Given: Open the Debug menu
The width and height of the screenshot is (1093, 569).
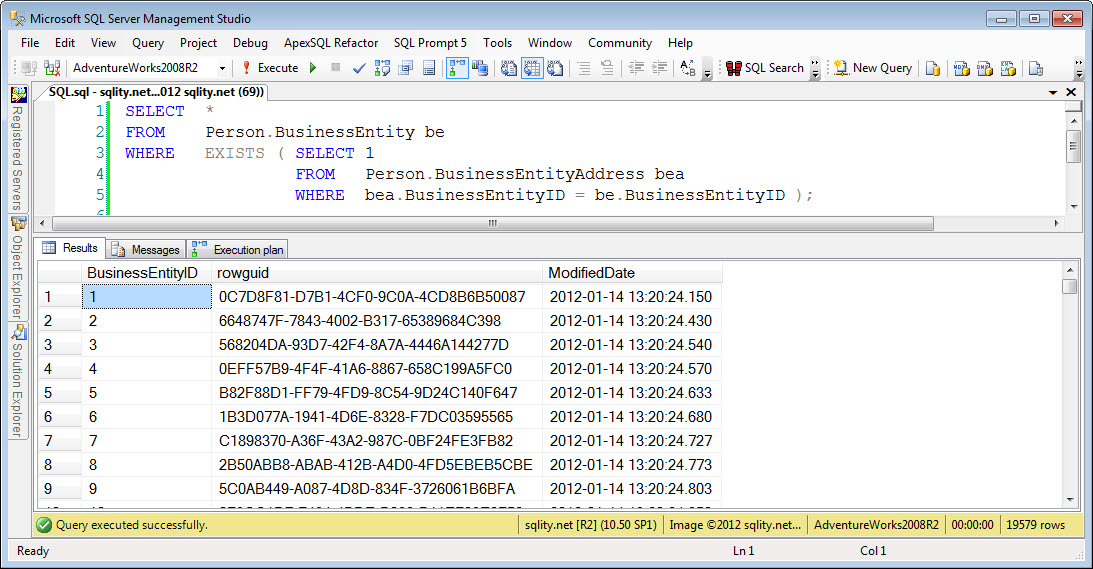Looking at the screenshot, I should coord(250,43).
